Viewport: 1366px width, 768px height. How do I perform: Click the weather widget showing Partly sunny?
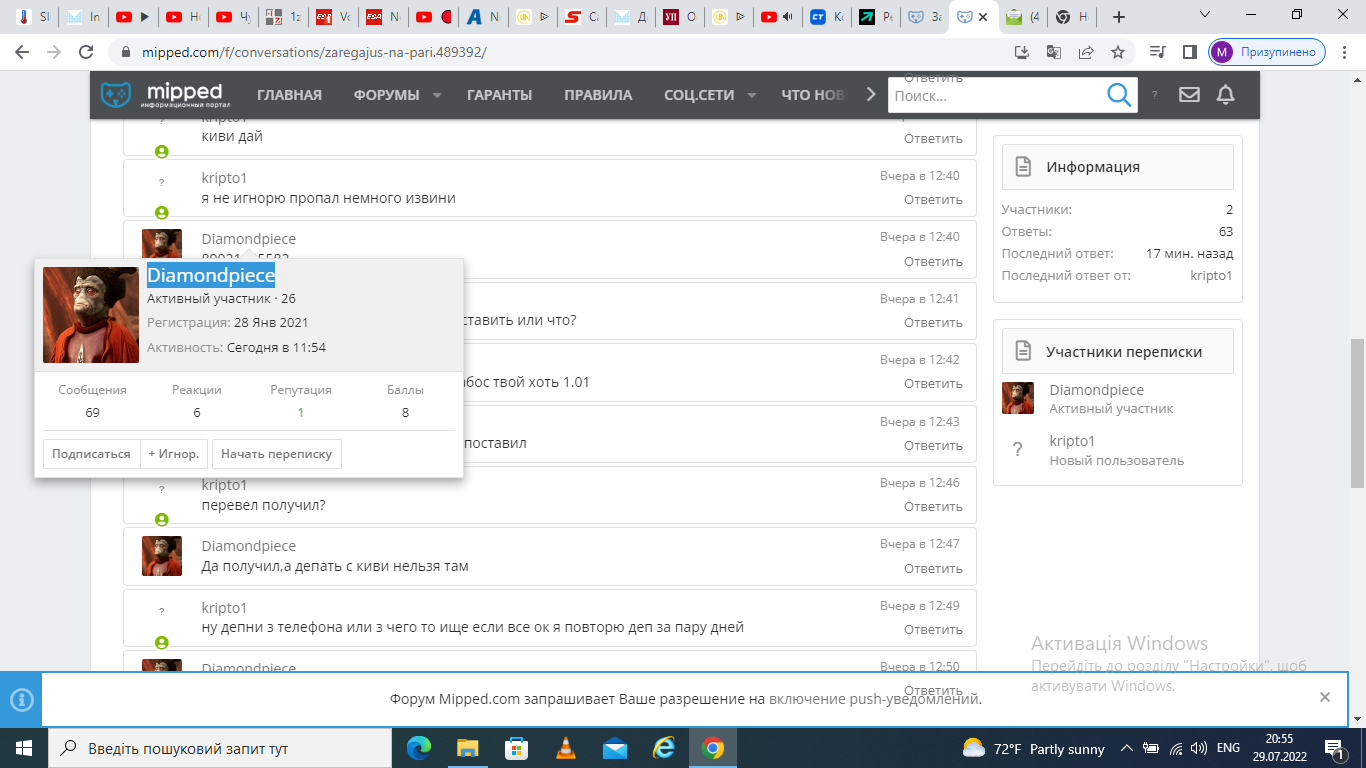pos(1033,748)
